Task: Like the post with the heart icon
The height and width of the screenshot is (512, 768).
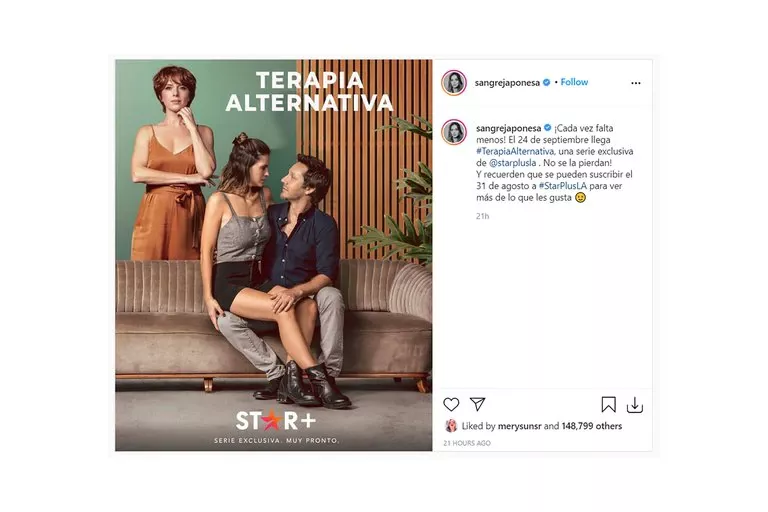Action: (x=451, y=405)
